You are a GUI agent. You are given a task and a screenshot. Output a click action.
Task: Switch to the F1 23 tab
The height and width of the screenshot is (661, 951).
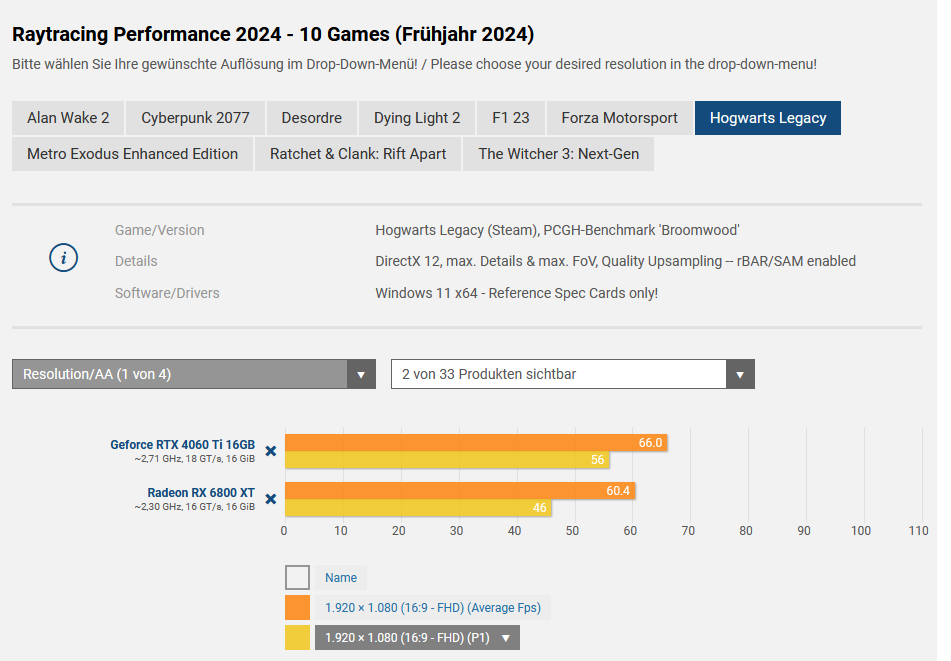[x=511, y=118]
